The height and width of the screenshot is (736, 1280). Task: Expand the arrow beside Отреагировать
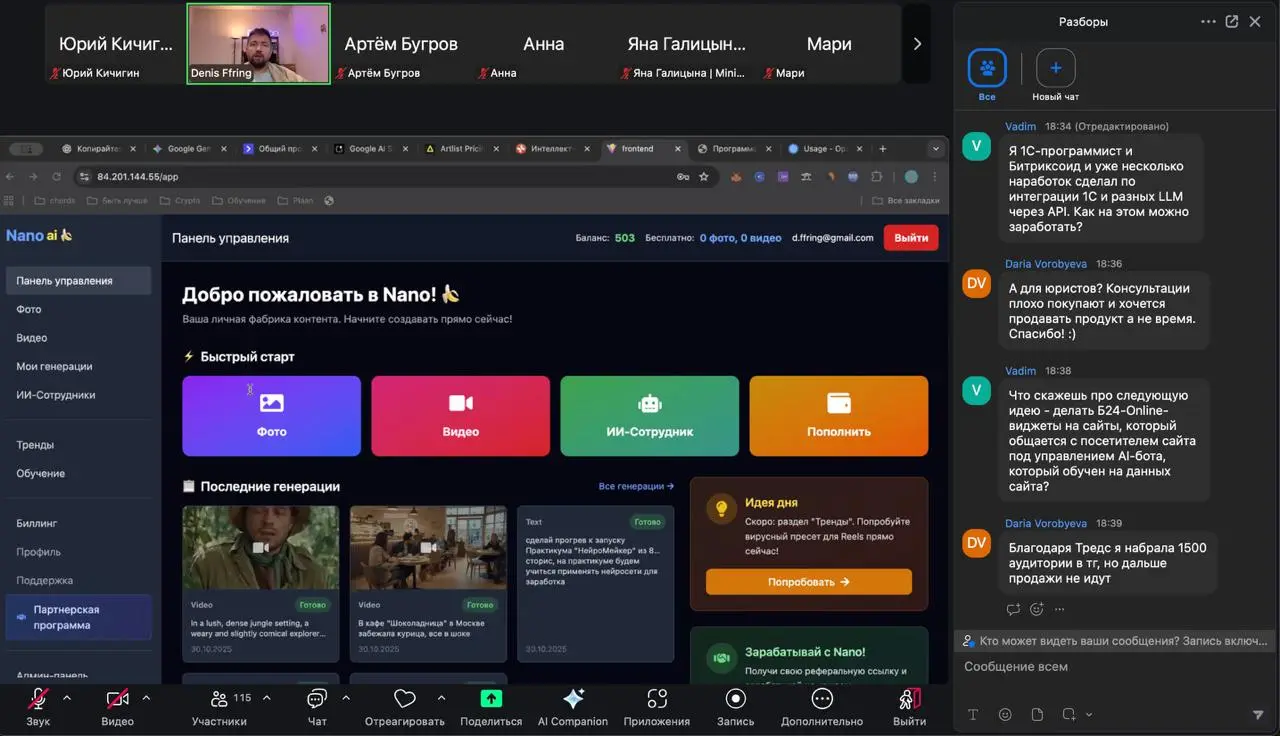pyautogui.click(x=441, y=698)
